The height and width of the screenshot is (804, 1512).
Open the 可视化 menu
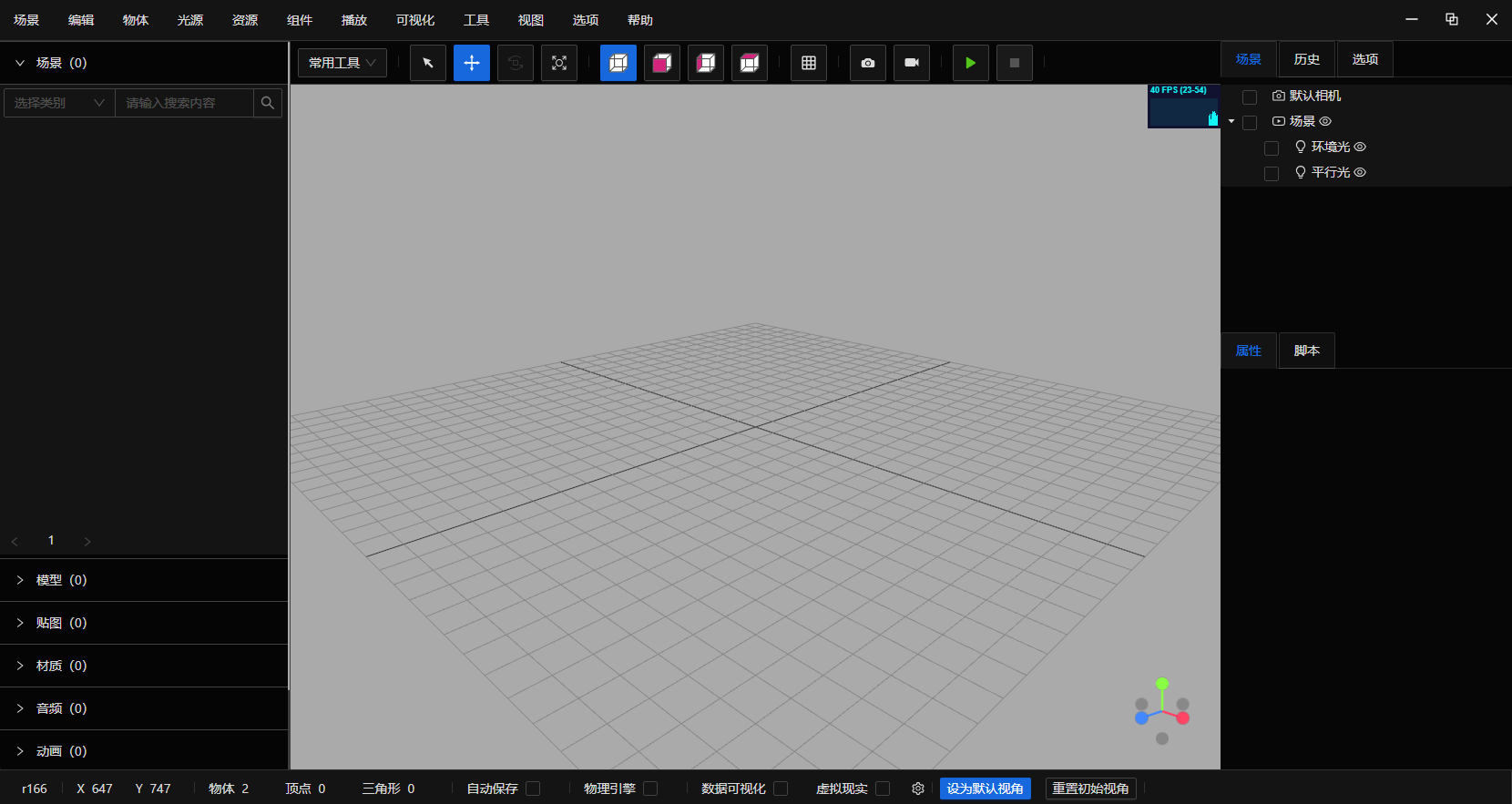tap(415, 20)
